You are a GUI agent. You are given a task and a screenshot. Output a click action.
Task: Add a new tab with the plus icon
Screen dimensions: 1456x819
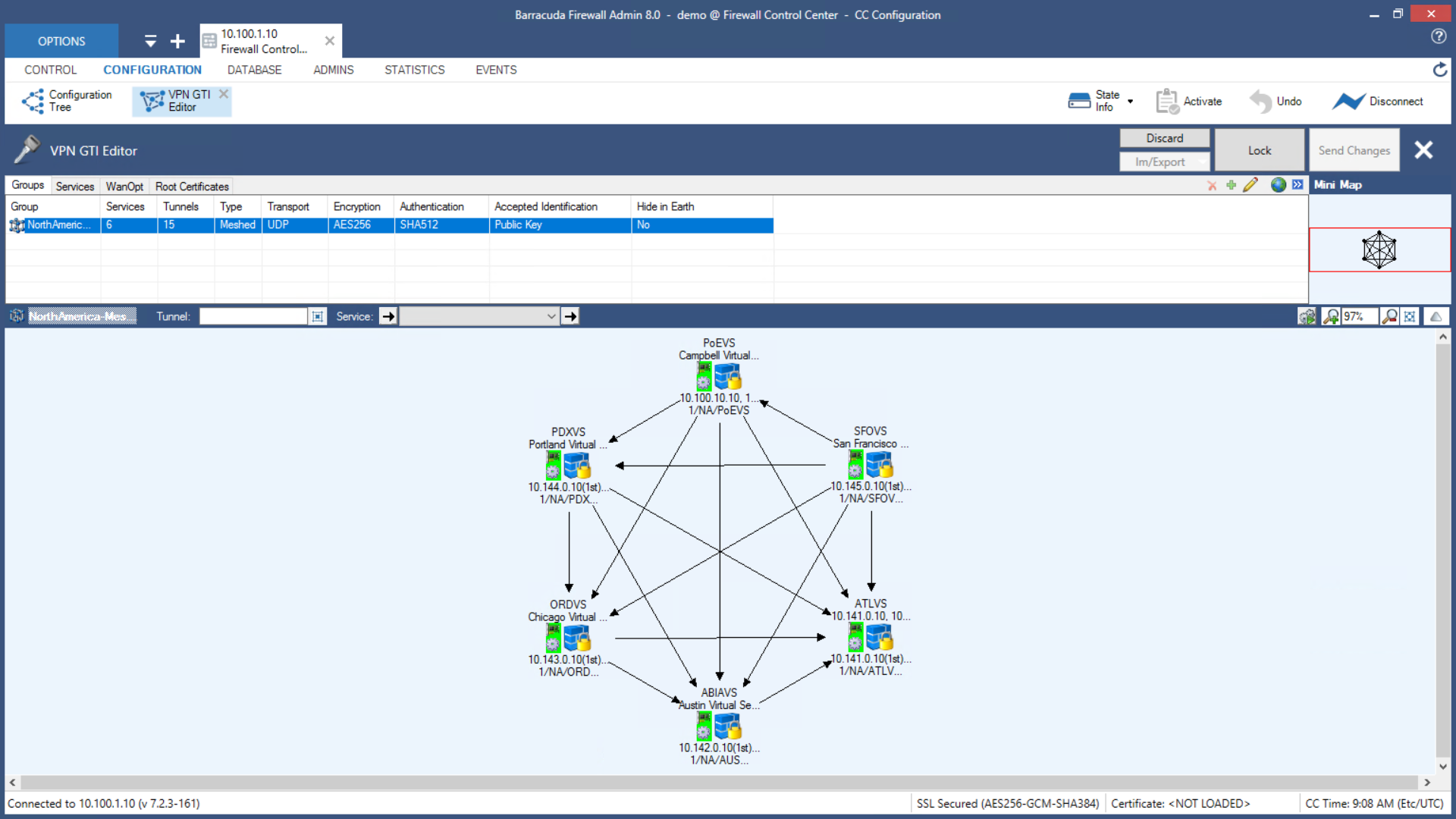coord(177,41)
